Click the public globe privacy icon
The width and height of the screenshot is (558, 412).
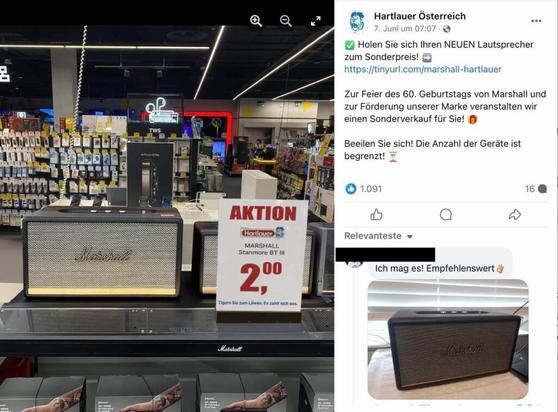coord(447,29)
